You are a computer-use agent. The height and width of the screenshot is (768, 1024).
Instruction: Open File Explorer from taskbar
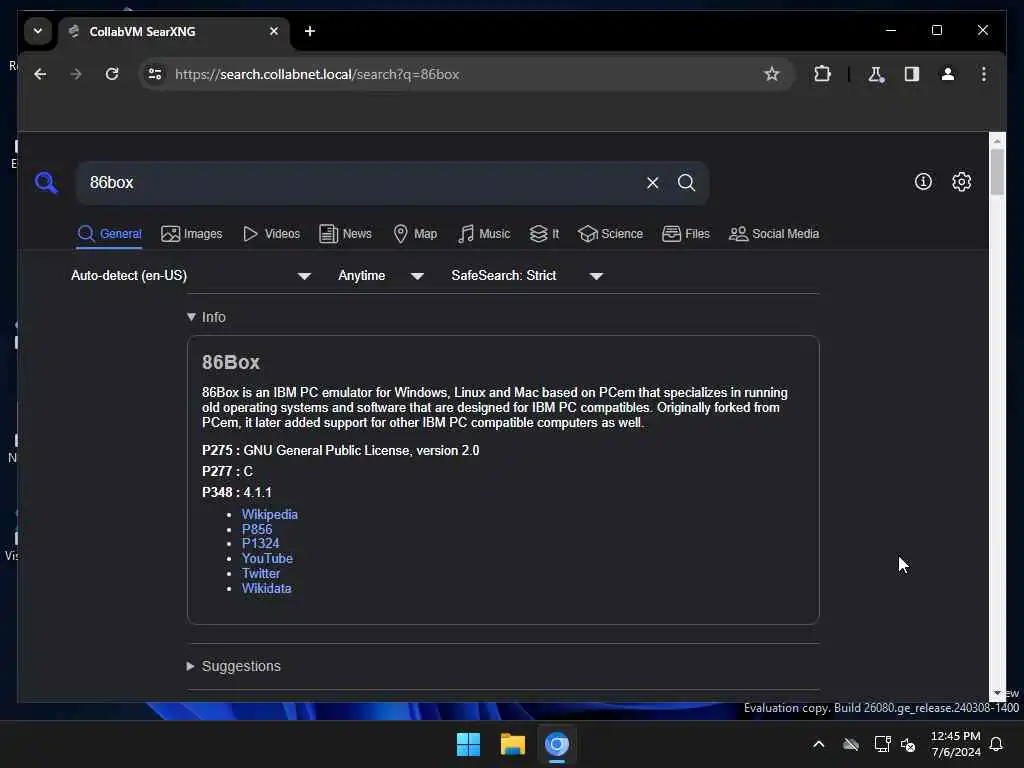pyautogui.click(x=513, y=744)
